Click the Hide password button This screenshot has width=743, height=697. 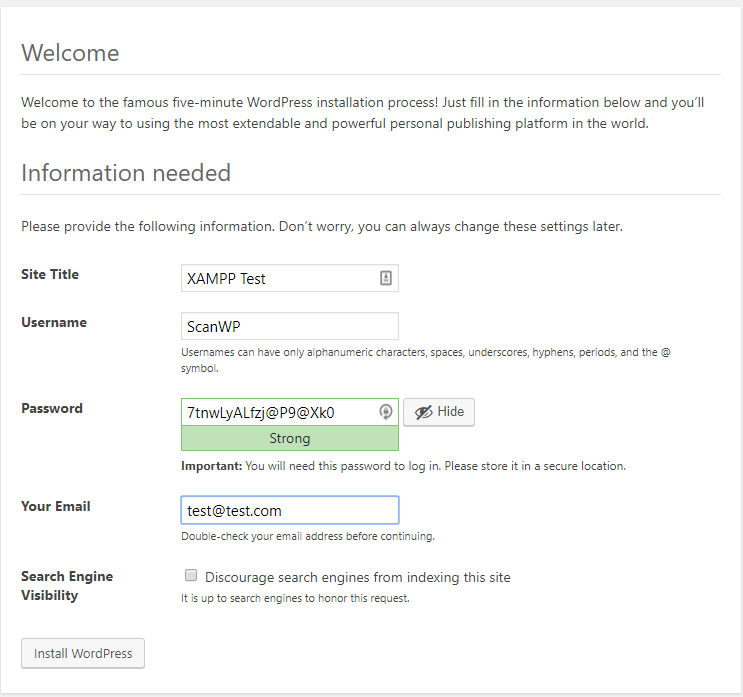coord(439,412)
